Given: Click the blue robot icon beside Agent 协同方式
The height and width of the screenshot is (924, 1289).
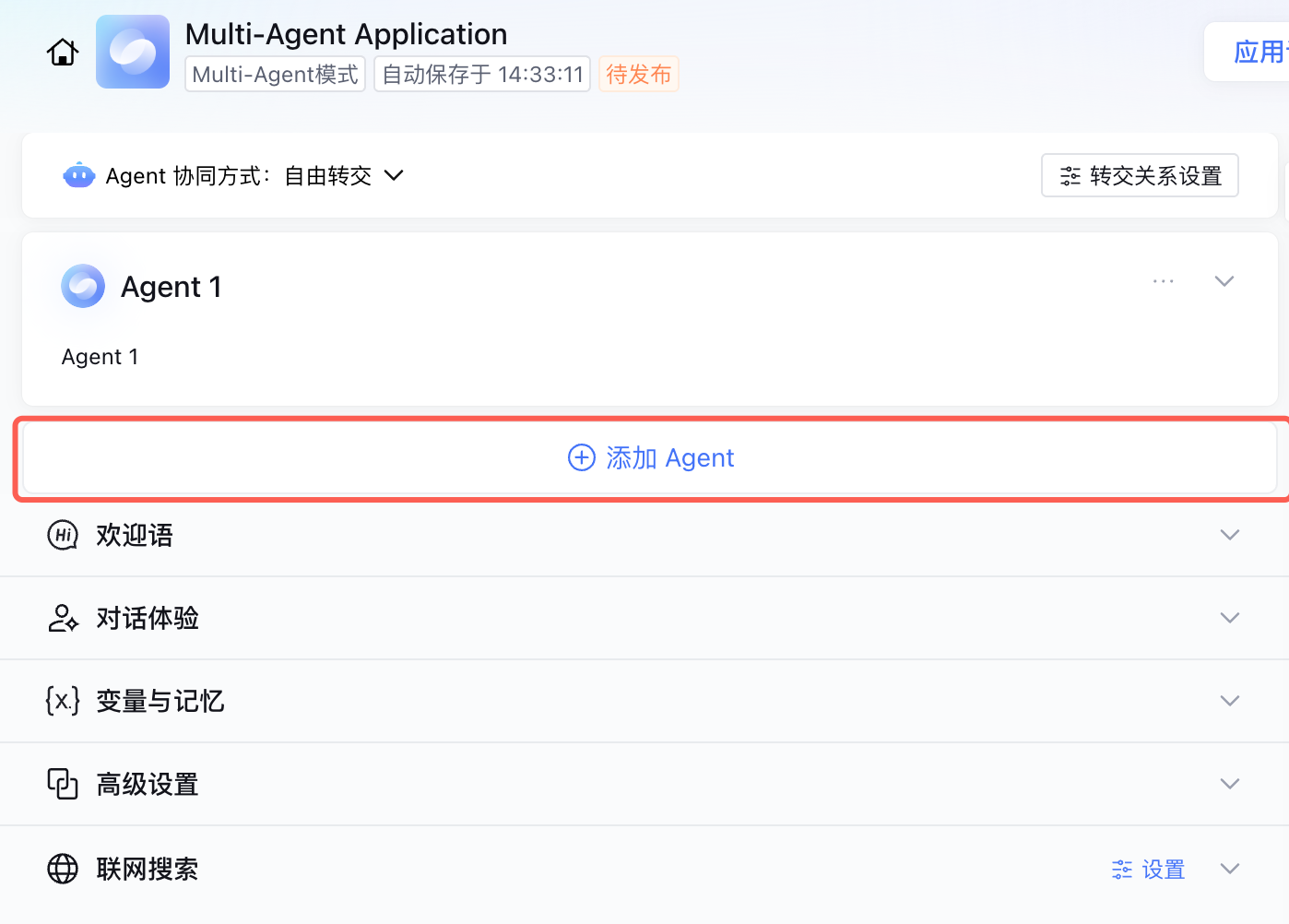Looking at the screenshot, I should point(79,175).
